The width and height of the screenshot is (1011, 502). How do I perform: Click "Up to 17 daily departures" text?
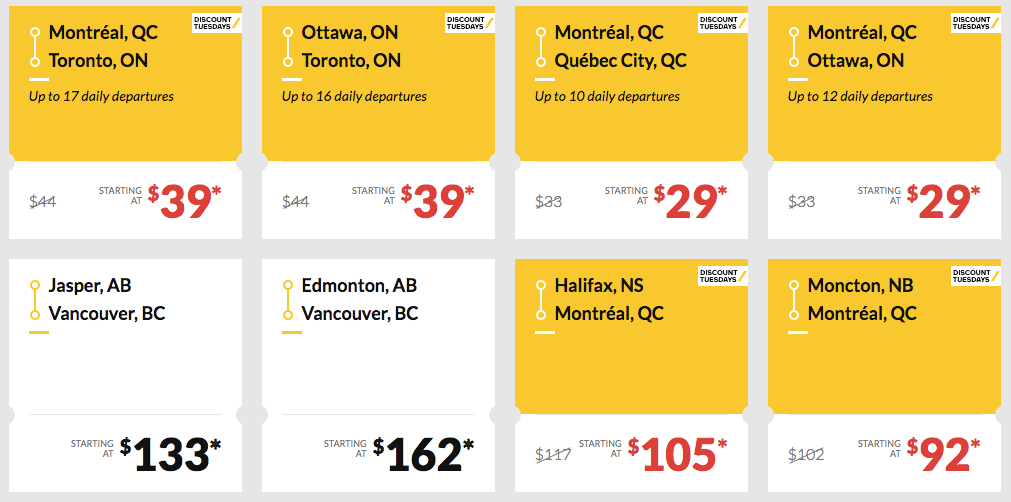click(x=101, y=97)
